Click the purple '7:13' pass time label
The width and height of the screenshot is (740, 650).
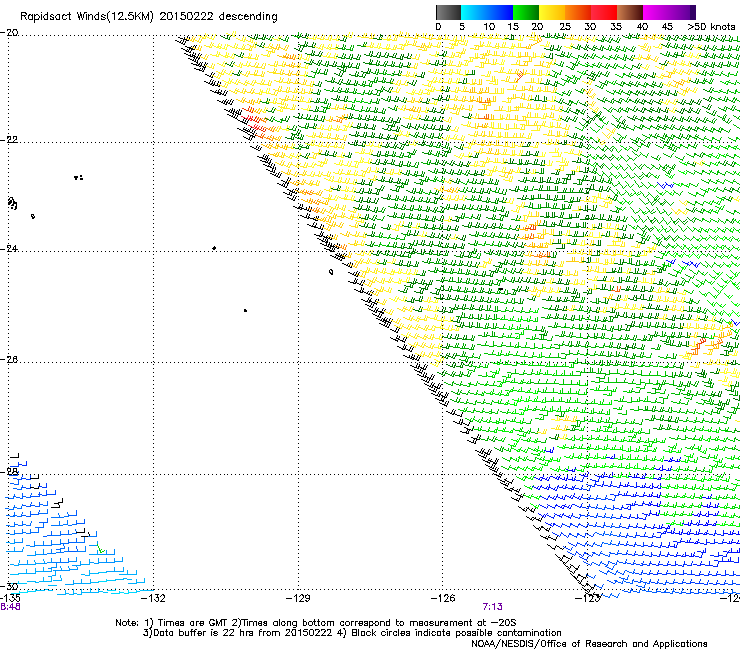click(x=492, y=607)
